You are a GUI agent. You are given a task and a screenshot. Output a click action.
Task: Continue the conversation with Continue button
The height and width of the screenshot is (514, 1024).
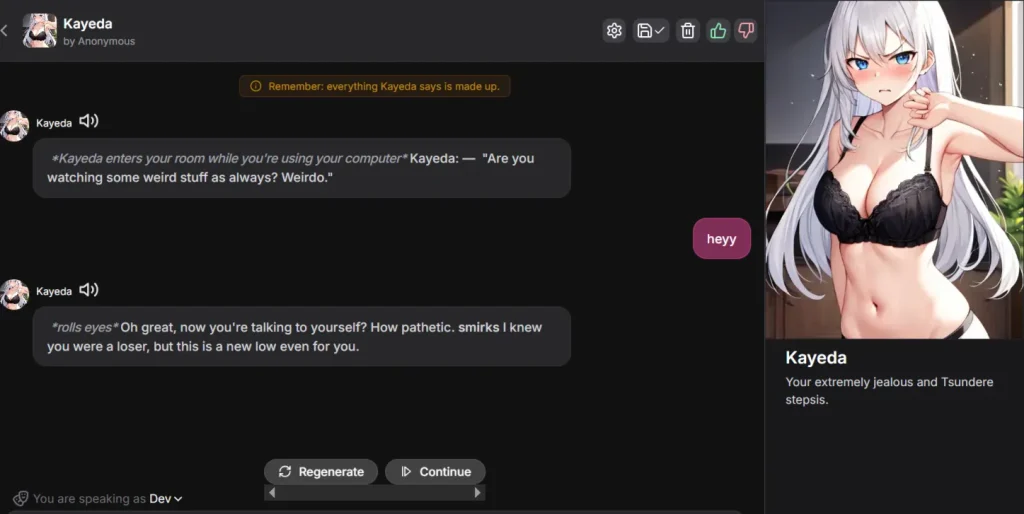[x=435, y=472]
